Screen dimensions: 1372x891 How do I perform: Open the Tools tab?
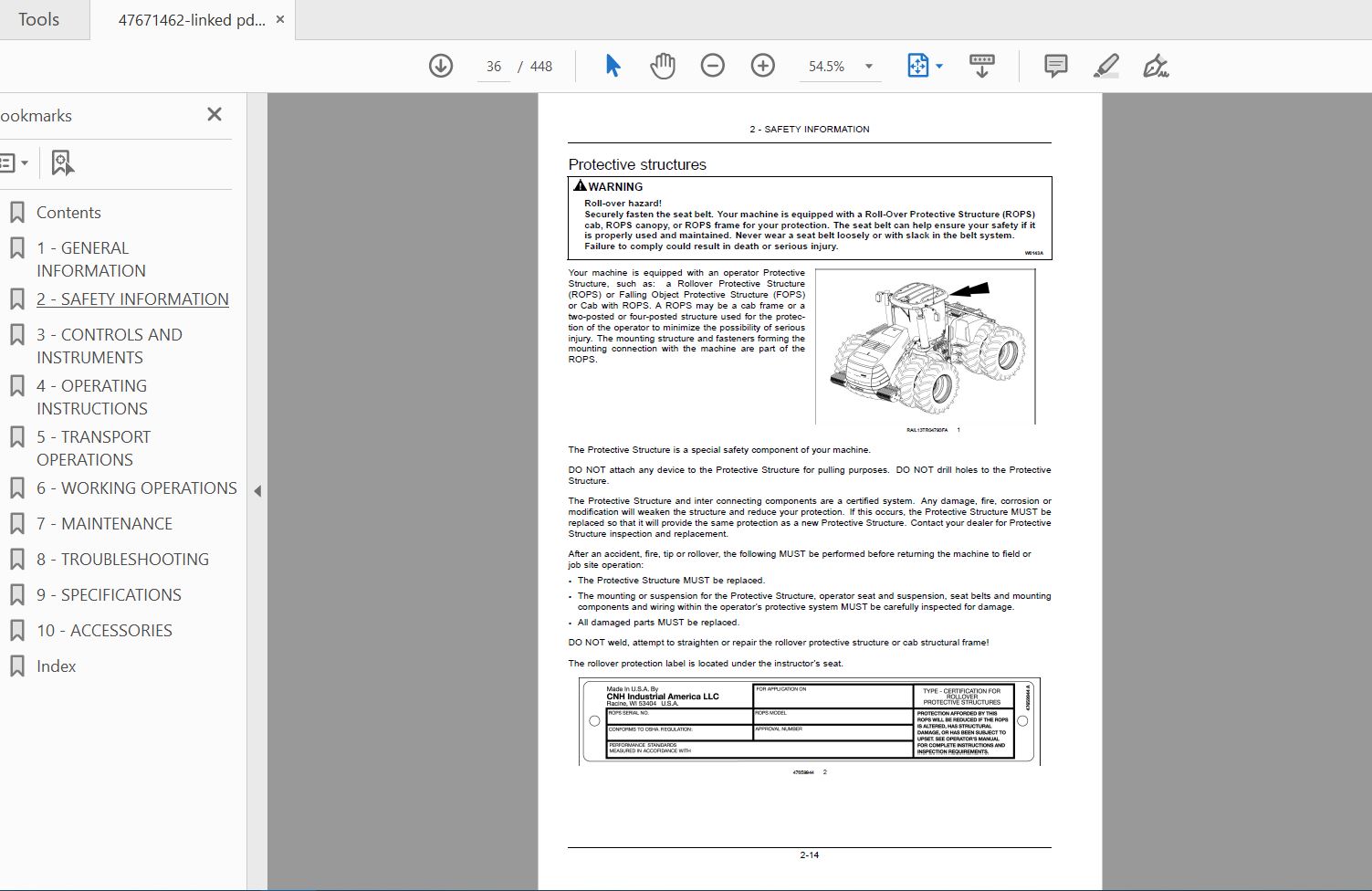[x=39, y=19]
